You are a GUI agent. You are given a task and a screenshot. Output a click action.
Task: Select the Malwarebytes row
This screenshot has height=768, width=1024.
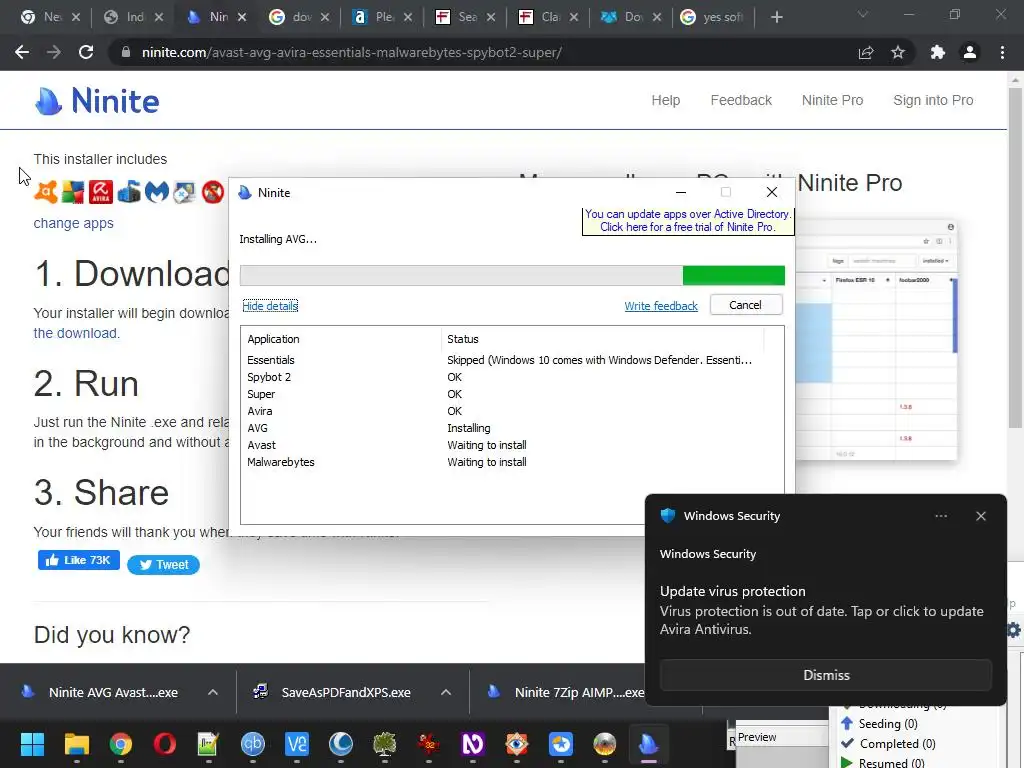click(502, 462)
